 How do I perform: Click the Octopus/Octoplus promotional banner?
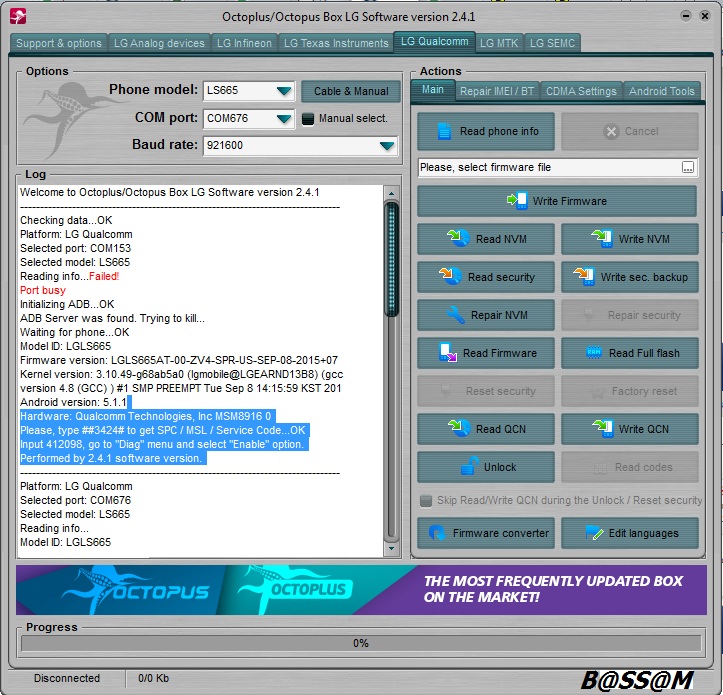[x=361, y=590]
